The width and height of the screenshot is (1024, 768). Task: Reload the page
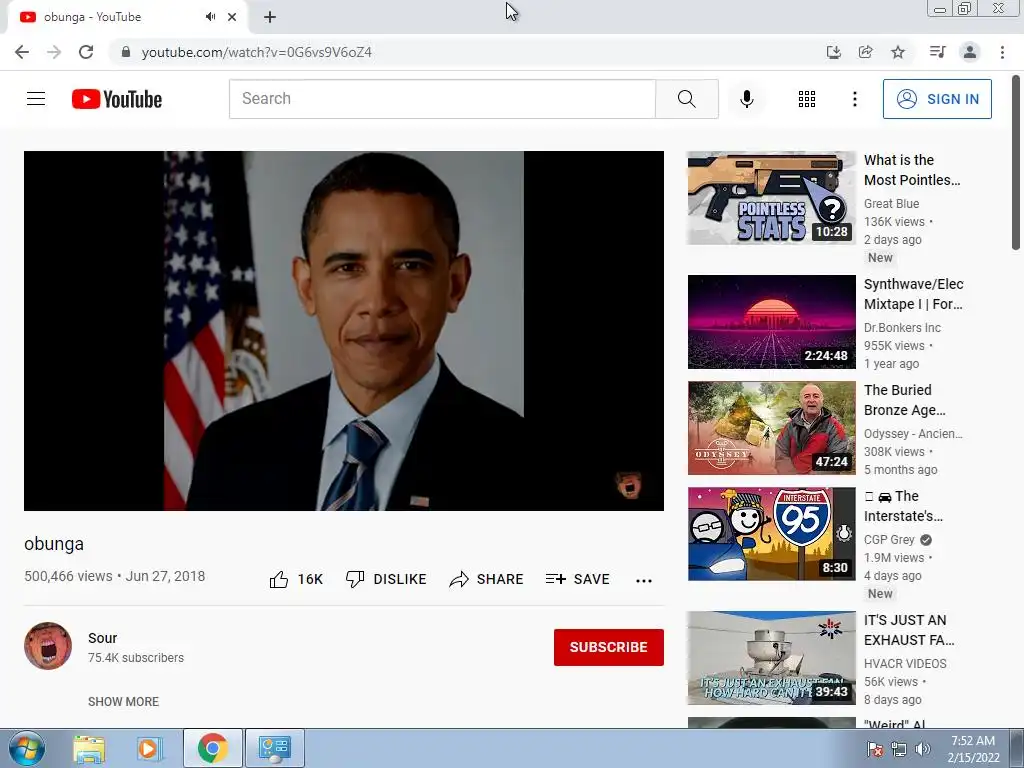pos(86,52)
